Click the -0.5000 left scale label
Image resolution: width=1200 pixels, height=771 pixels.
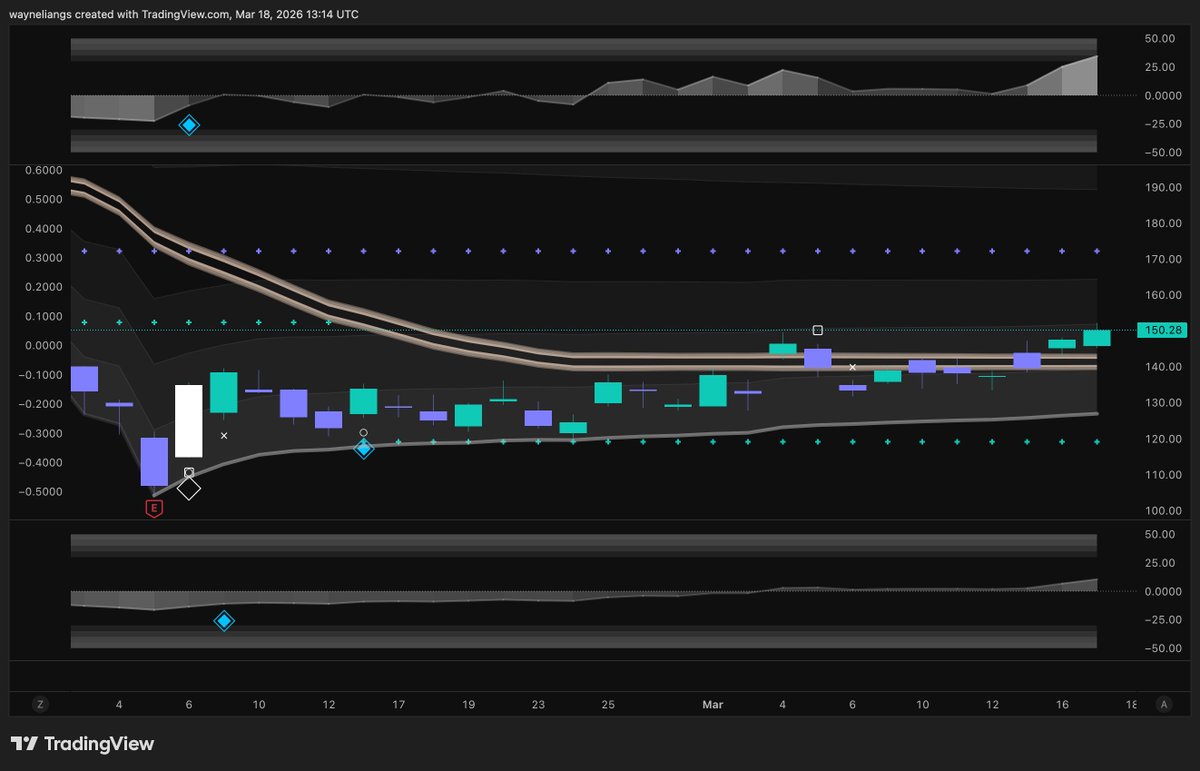tap(40, 492)
